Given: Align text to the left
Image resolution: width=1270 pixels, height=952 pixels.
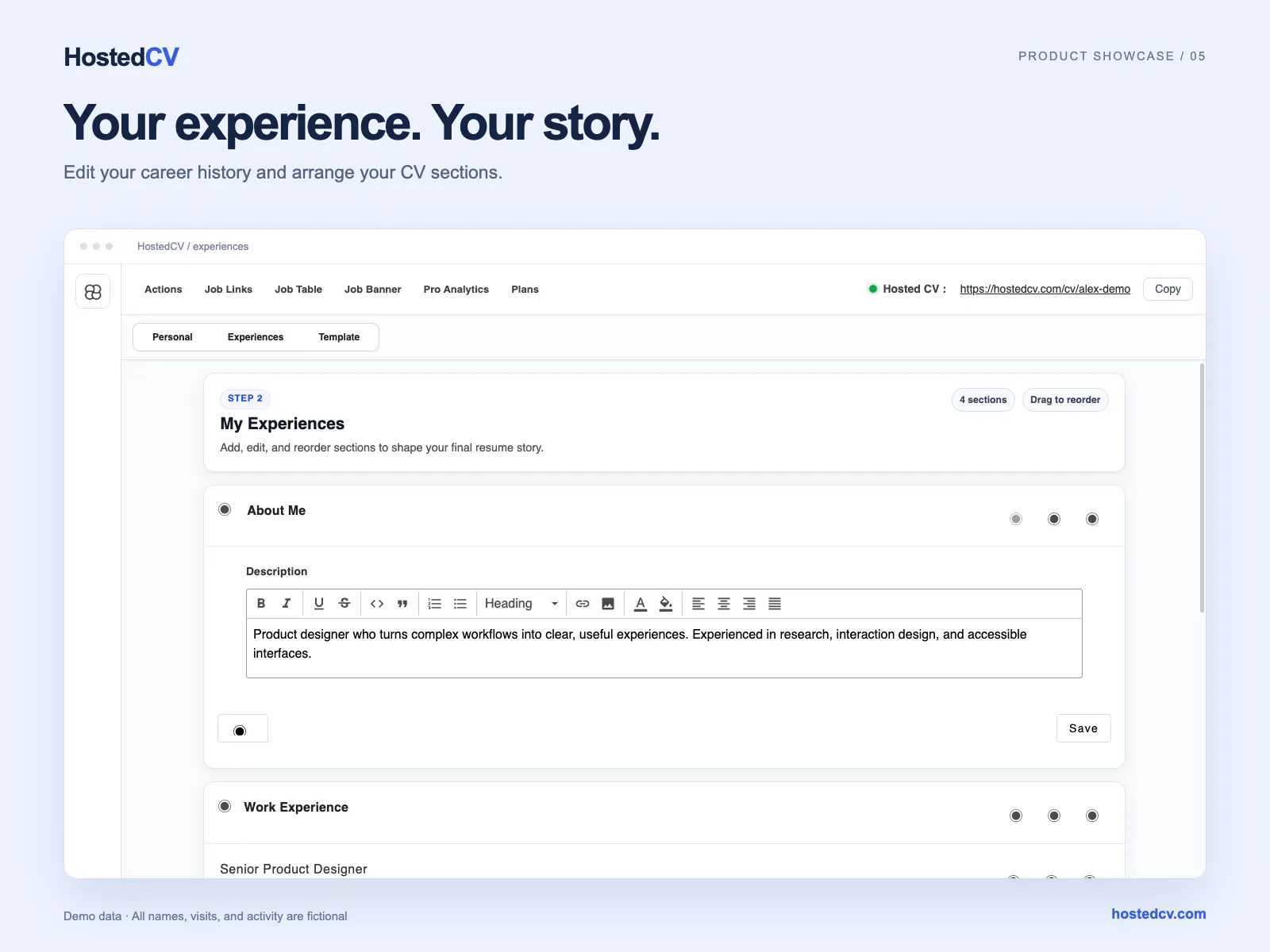Looking at the screenshot, I should coord(698,604).
